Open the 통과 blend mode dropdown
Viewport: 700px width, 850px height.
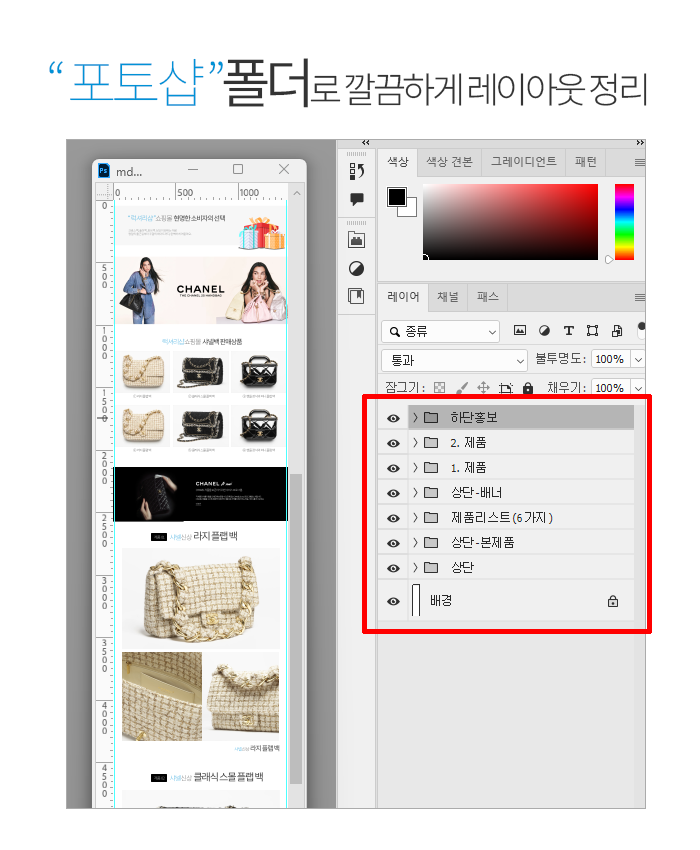[454, 360]
